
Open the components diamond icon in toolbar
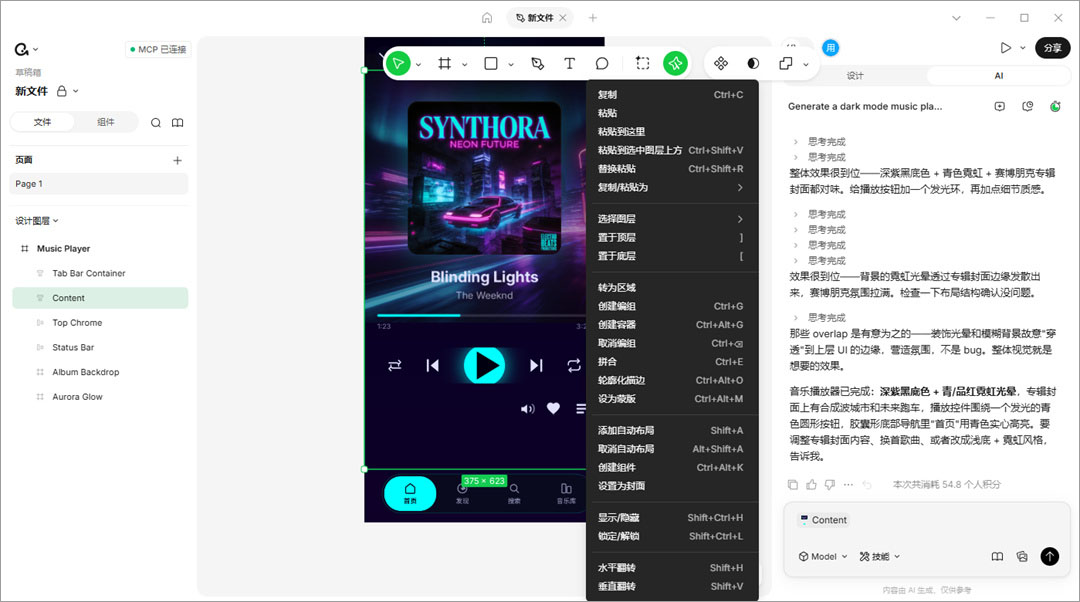(720, 63)
